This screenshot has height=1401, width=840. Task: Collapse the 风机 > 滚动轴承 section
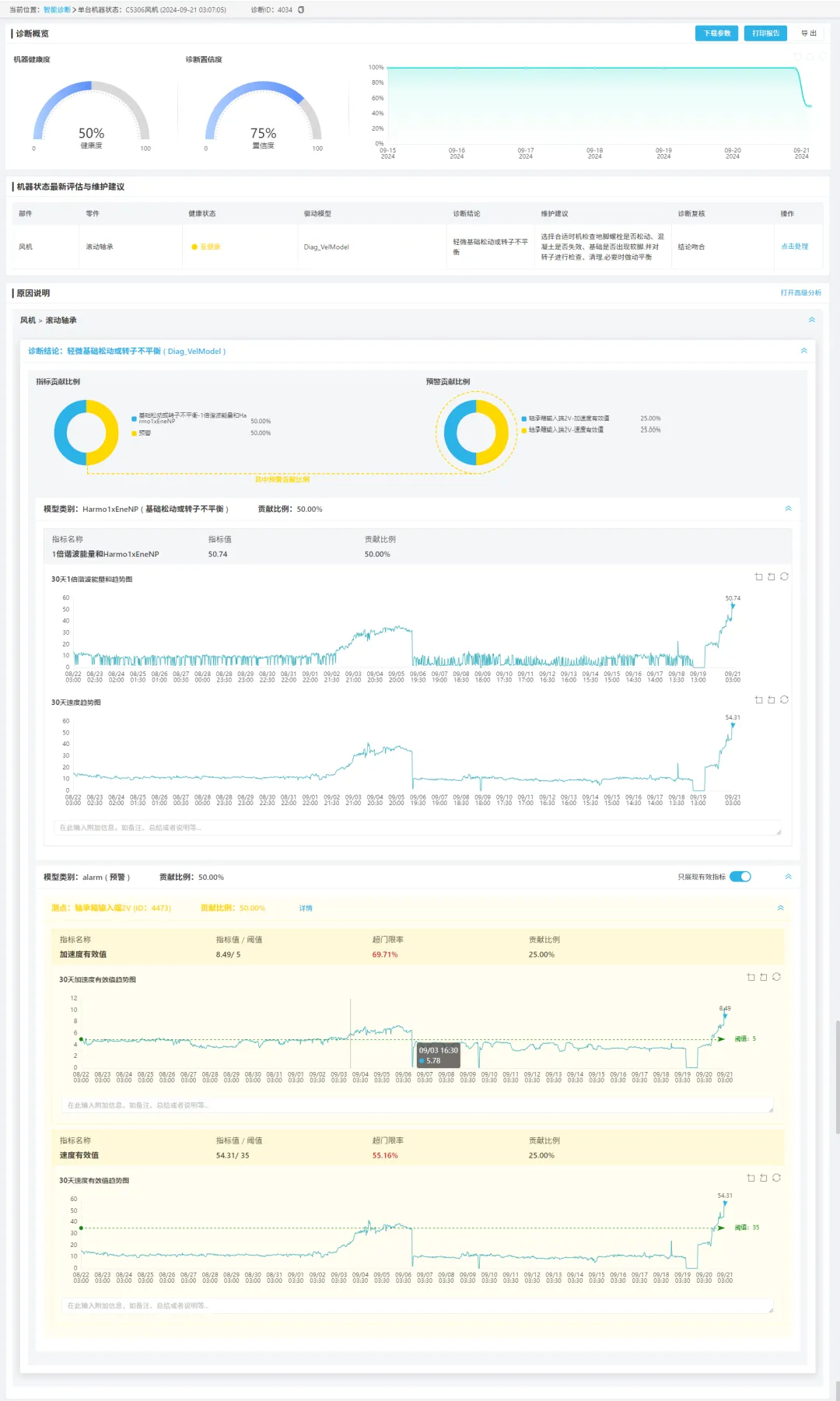click(x=811, y=320)
